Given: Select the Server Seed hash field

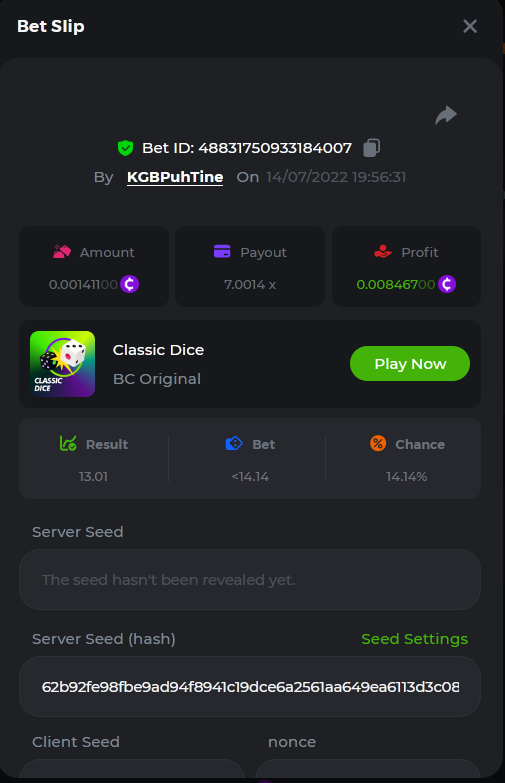Looking at the screenshot, I should (250, 687).
